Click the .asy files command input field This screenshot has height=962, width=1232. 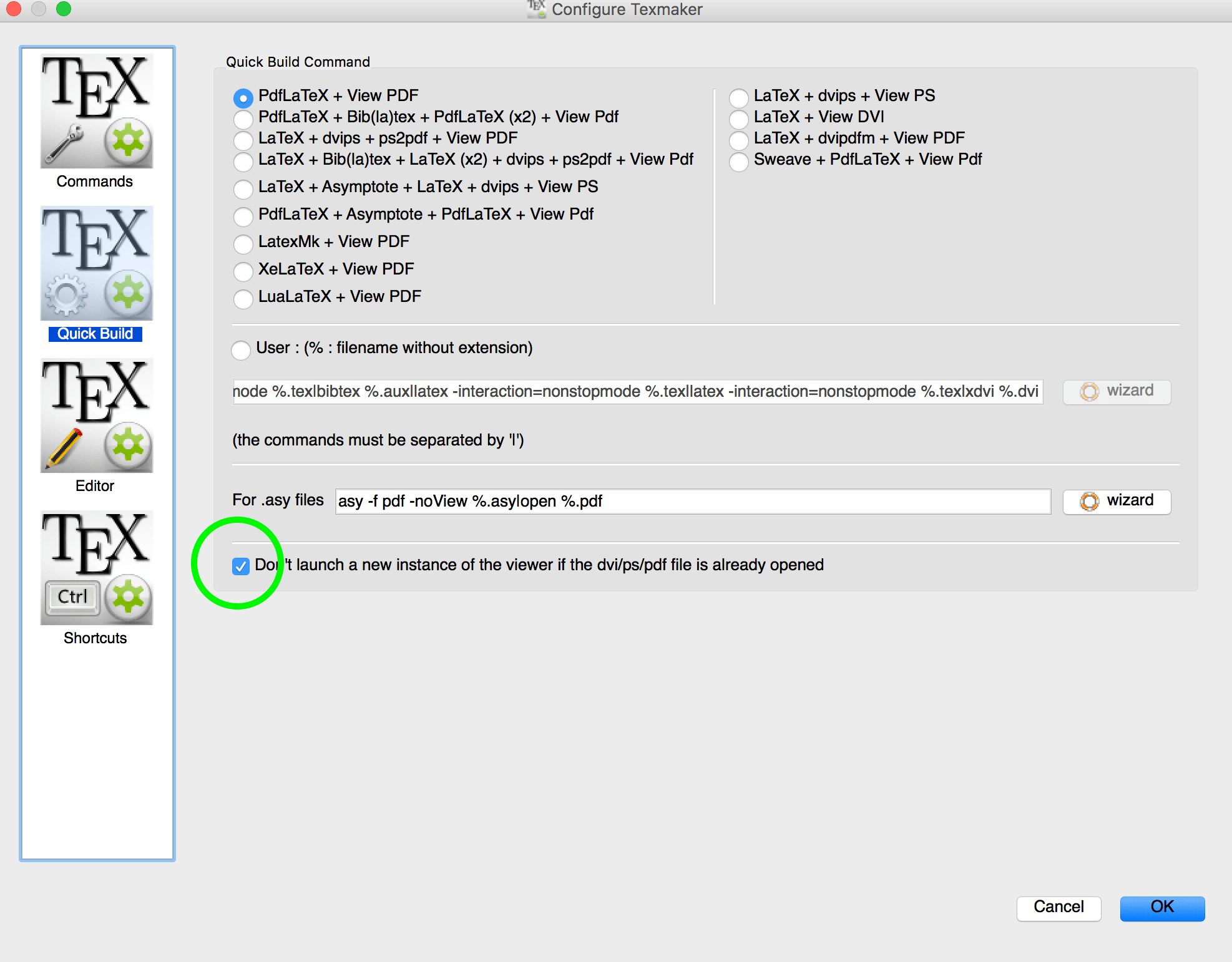(x=687, y=501)
